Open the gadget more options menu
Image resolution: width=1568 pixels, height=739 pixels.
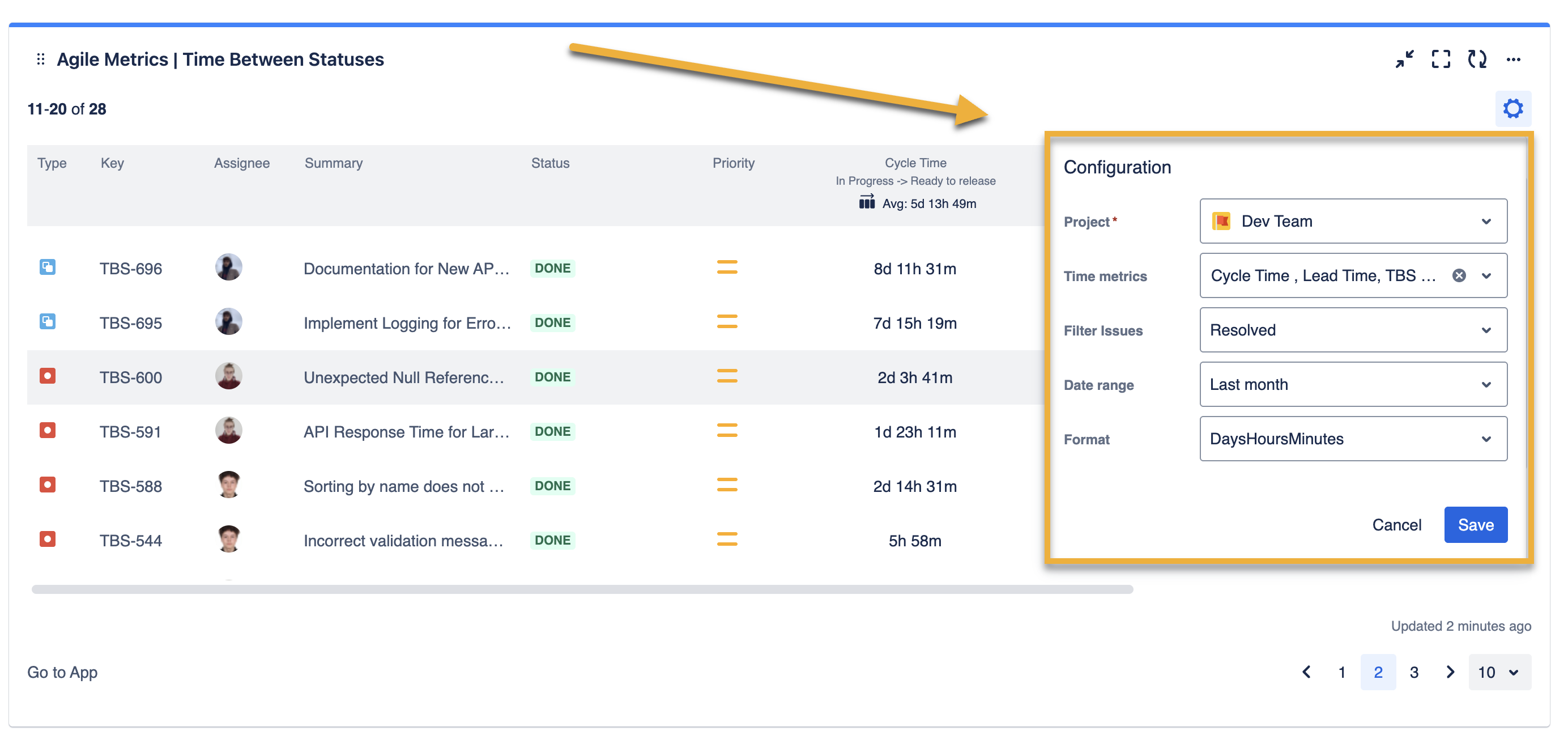tap(1514, 59)
